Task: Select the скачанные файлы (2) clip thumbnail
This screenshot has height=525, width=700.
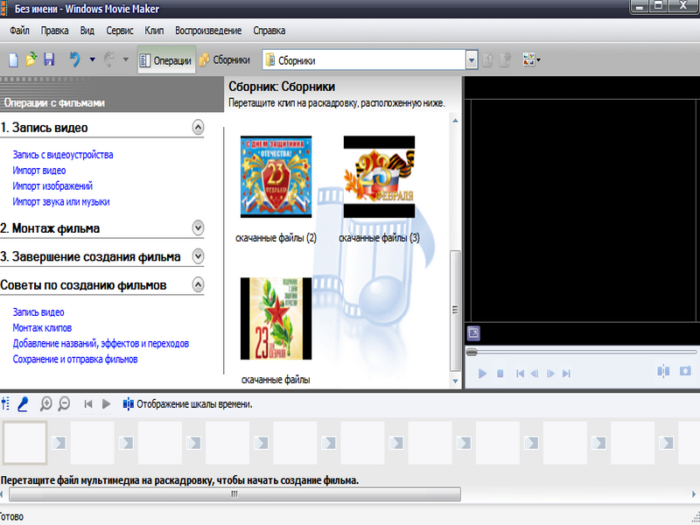Action: click(x=276, y=177)
